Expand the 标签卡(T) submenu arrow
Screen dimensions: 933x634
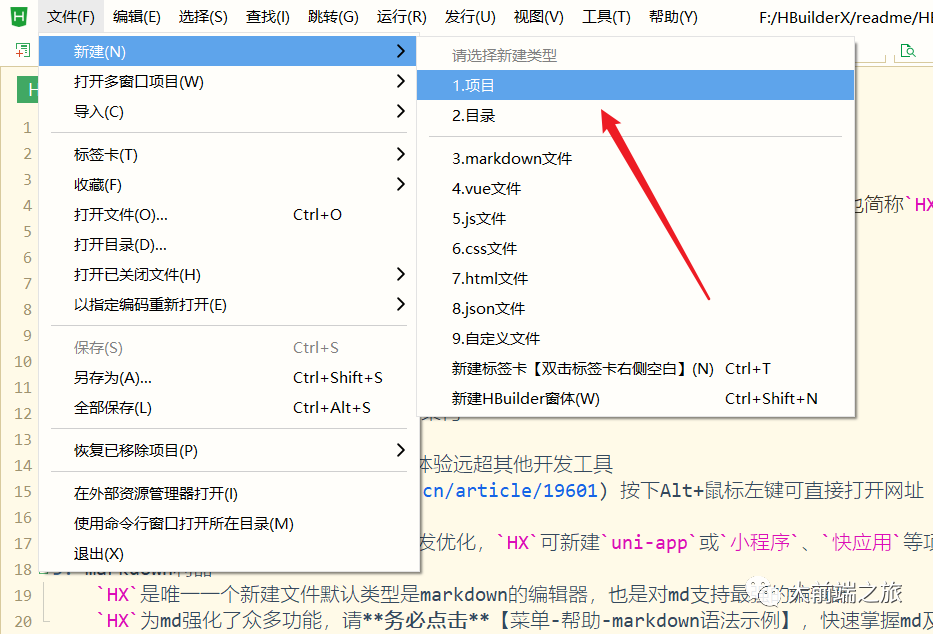pos(400,153)
